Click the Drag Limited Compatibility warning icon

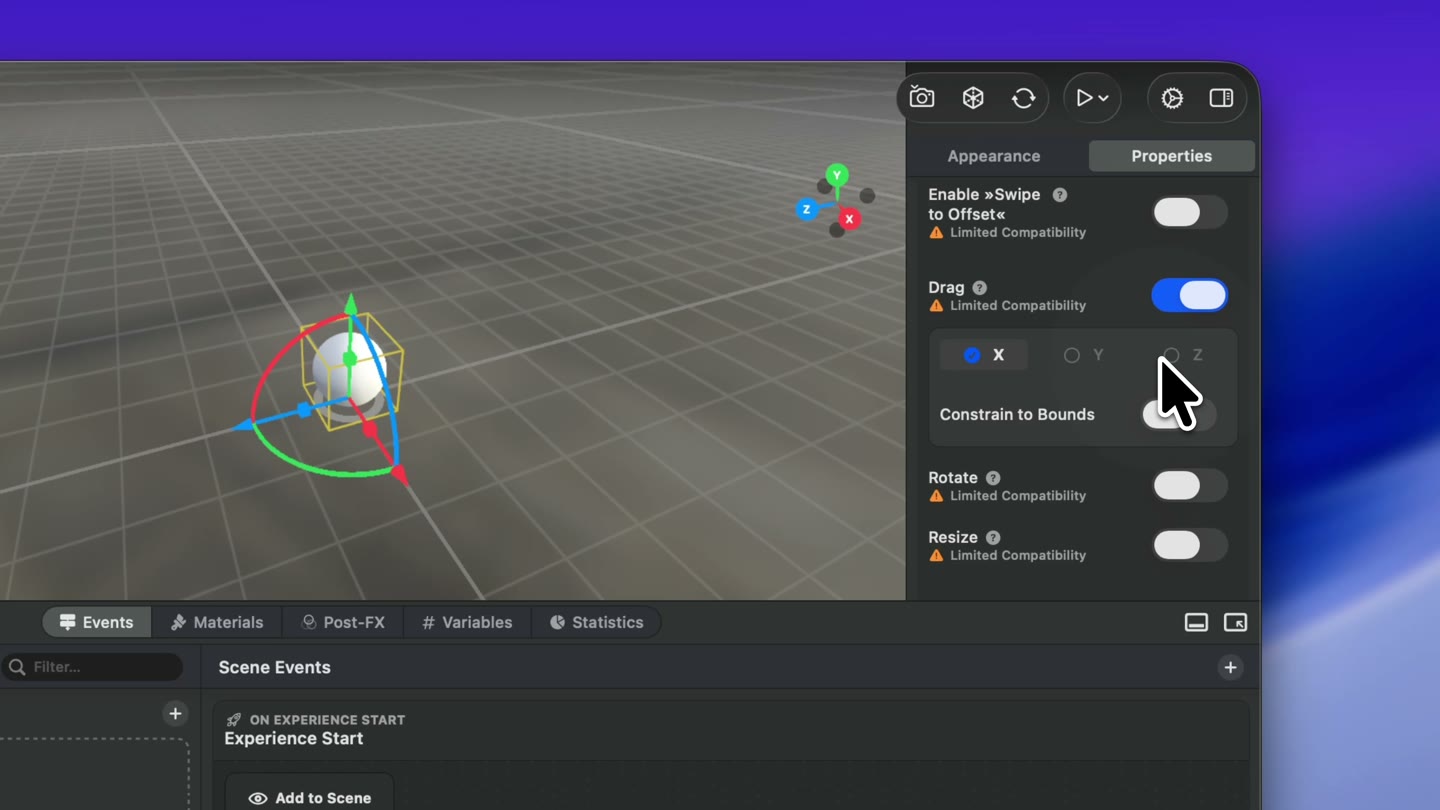[936, 306]
